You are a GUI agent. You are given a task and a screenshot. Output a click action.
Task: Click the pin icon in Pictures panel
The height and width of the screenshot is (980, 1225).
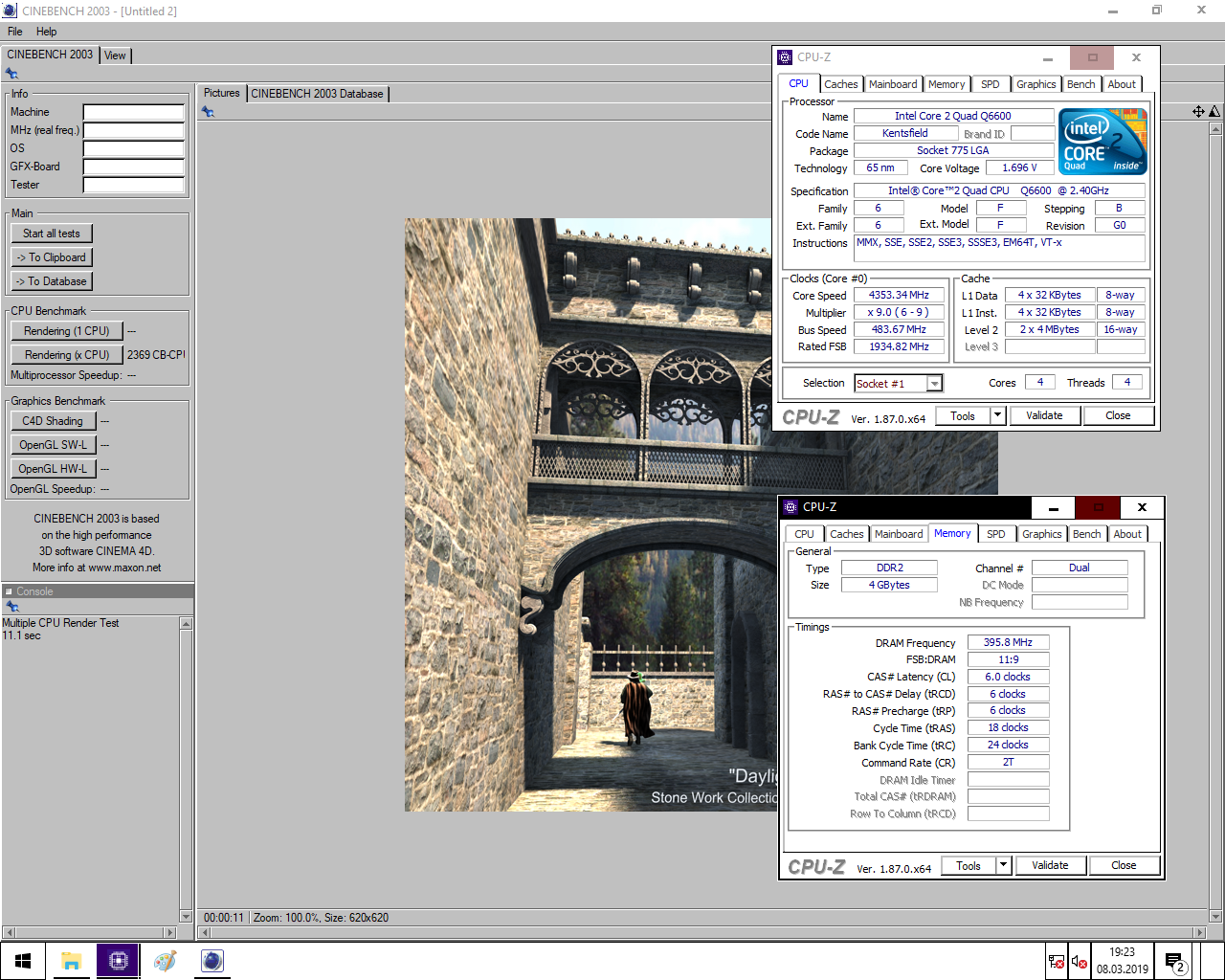point(208,112)
